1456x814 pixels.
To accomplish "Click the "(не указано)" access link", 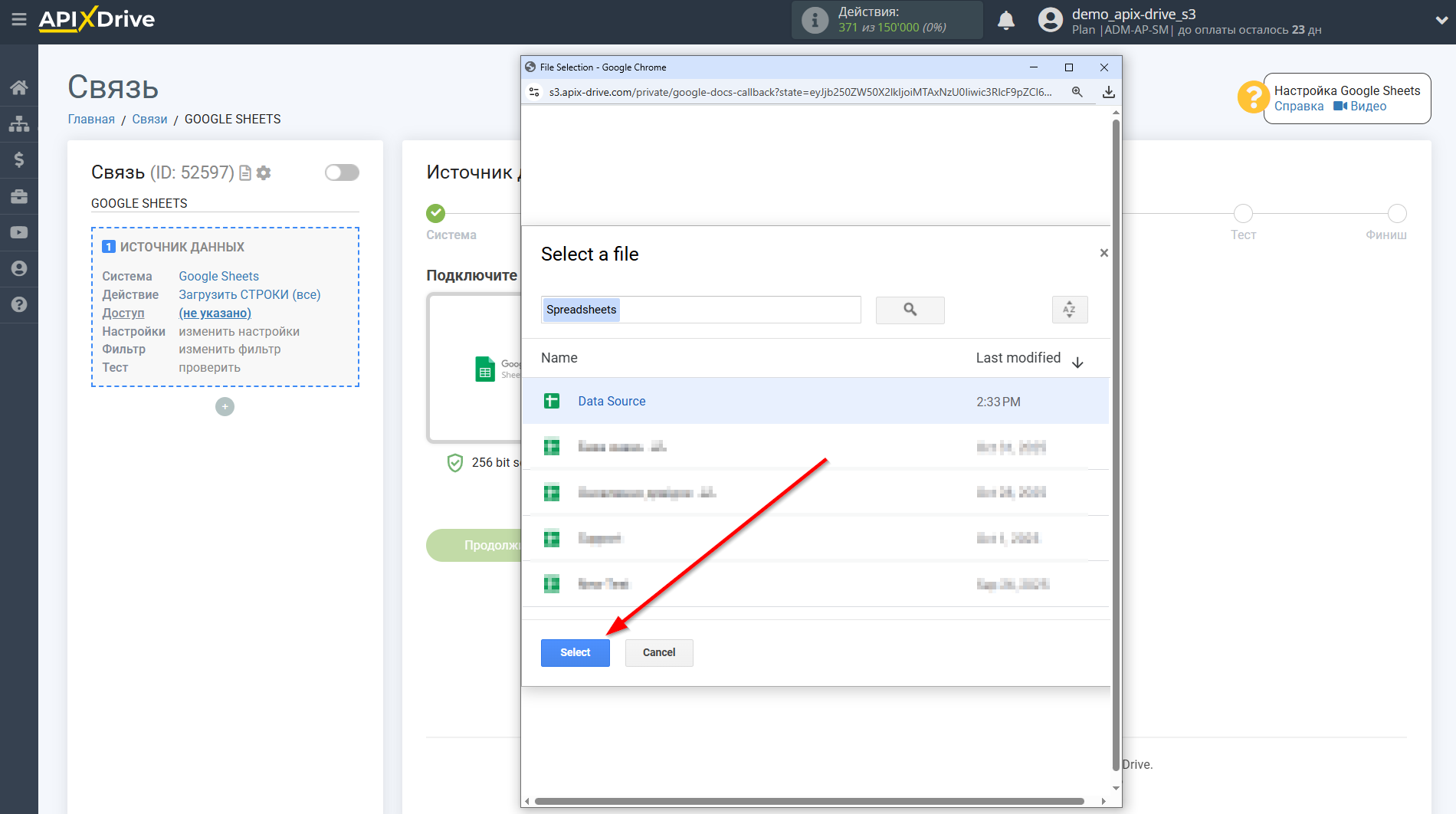I will (215, 313).
